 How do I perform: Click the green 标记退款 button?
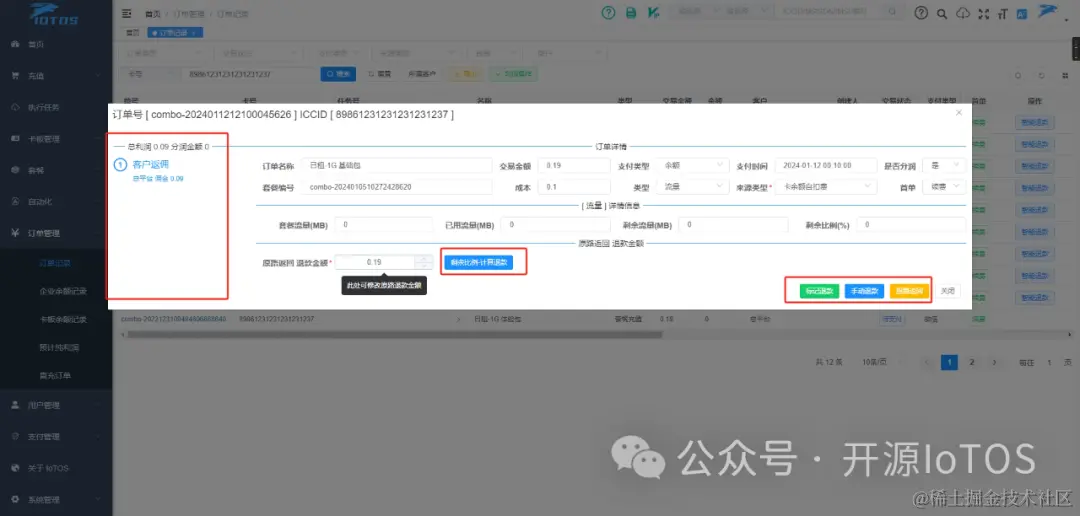point(820,291)
